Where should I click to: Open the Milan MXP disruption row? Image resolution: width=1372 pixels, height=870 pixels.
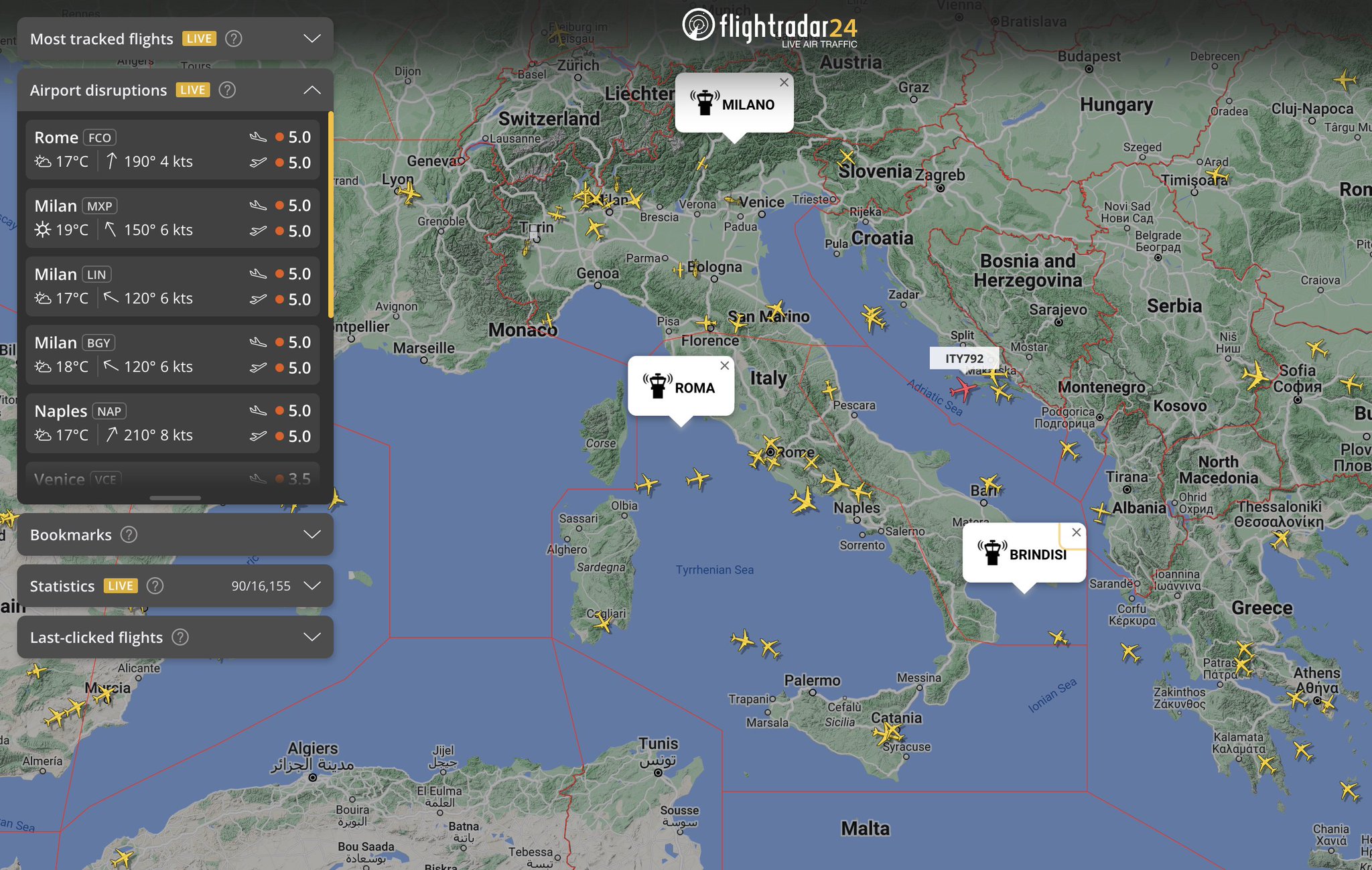173,218
